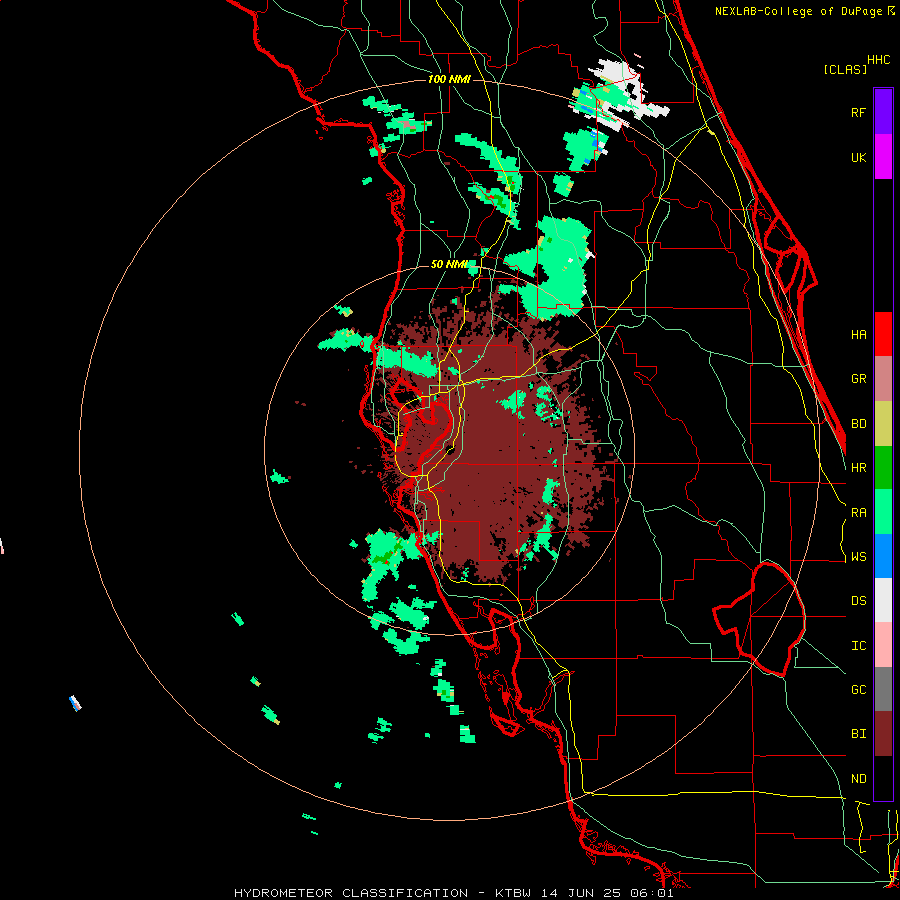Click 'NEXLAB-College of DuPage' text
The image size is (900, 900).
coord(800,11)
